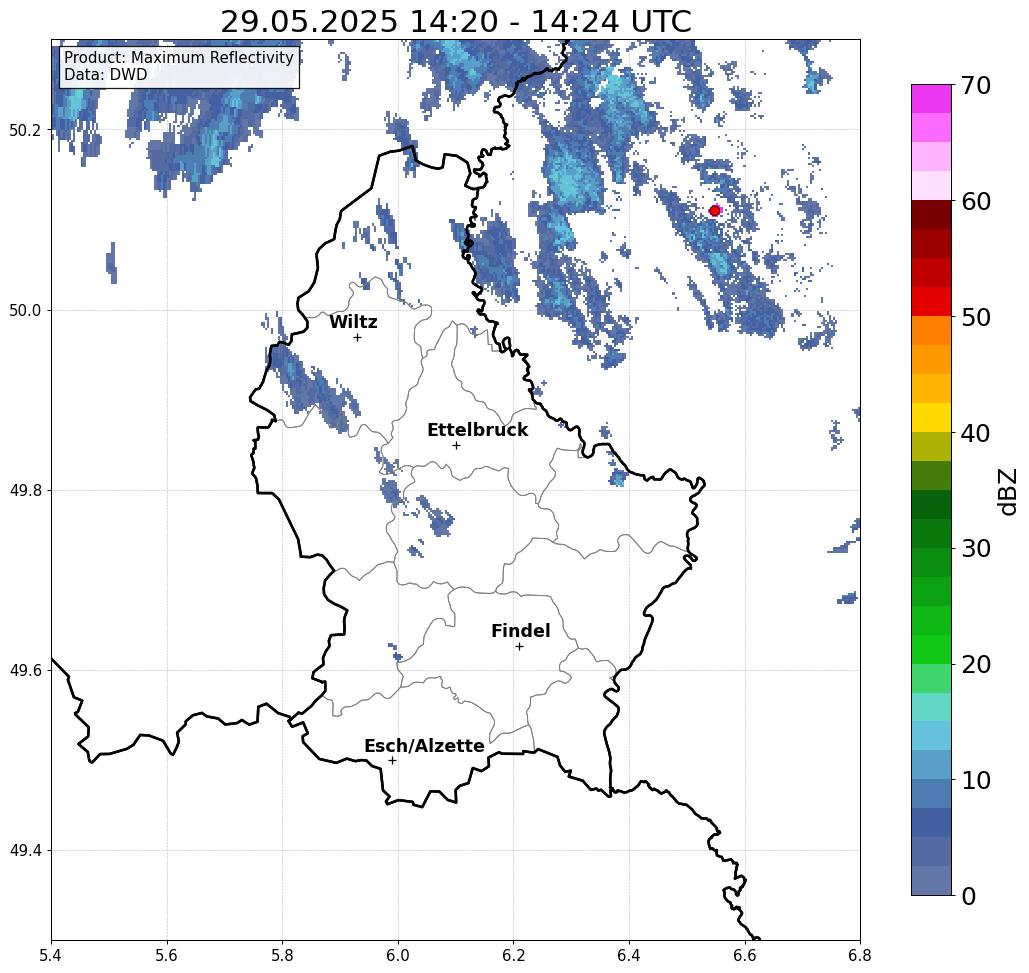Image resolution: width=1029 pixels, height=973 pixels.
Task: Click the 5.8 longitude tick label
Action: (x=282, y=955)
